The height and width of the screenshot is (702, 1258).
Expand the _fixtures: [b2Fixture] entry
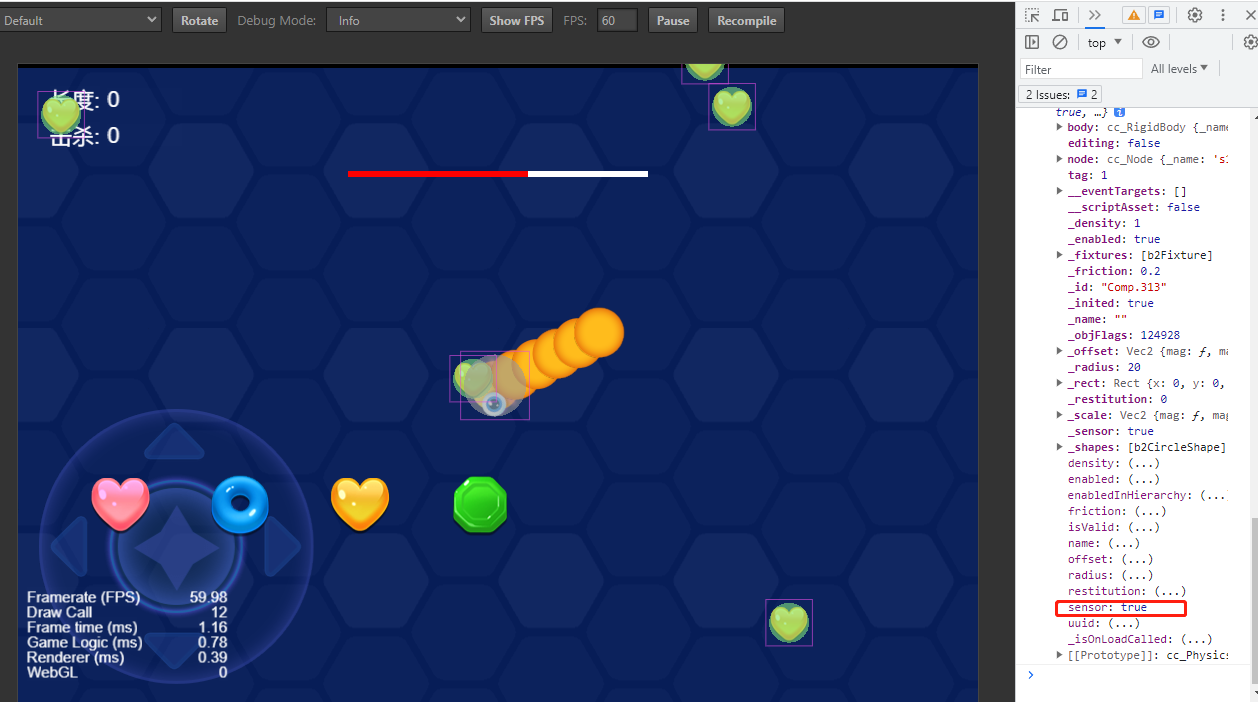tap(1060, 255)
